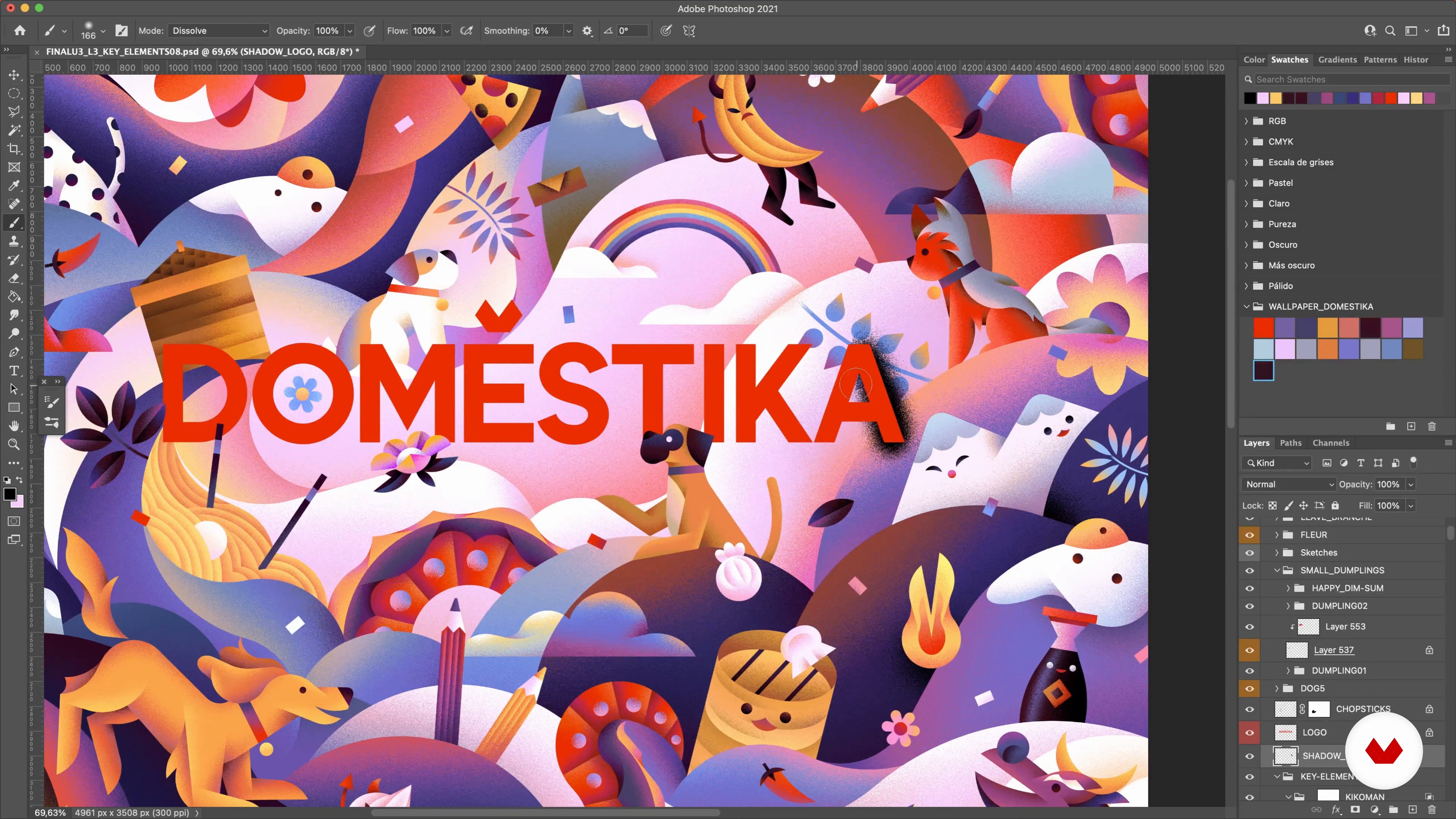Hide the LOGO layer
This screenshot has height=819, width=1456.
pyautogui.click(x=1249, y=733)
